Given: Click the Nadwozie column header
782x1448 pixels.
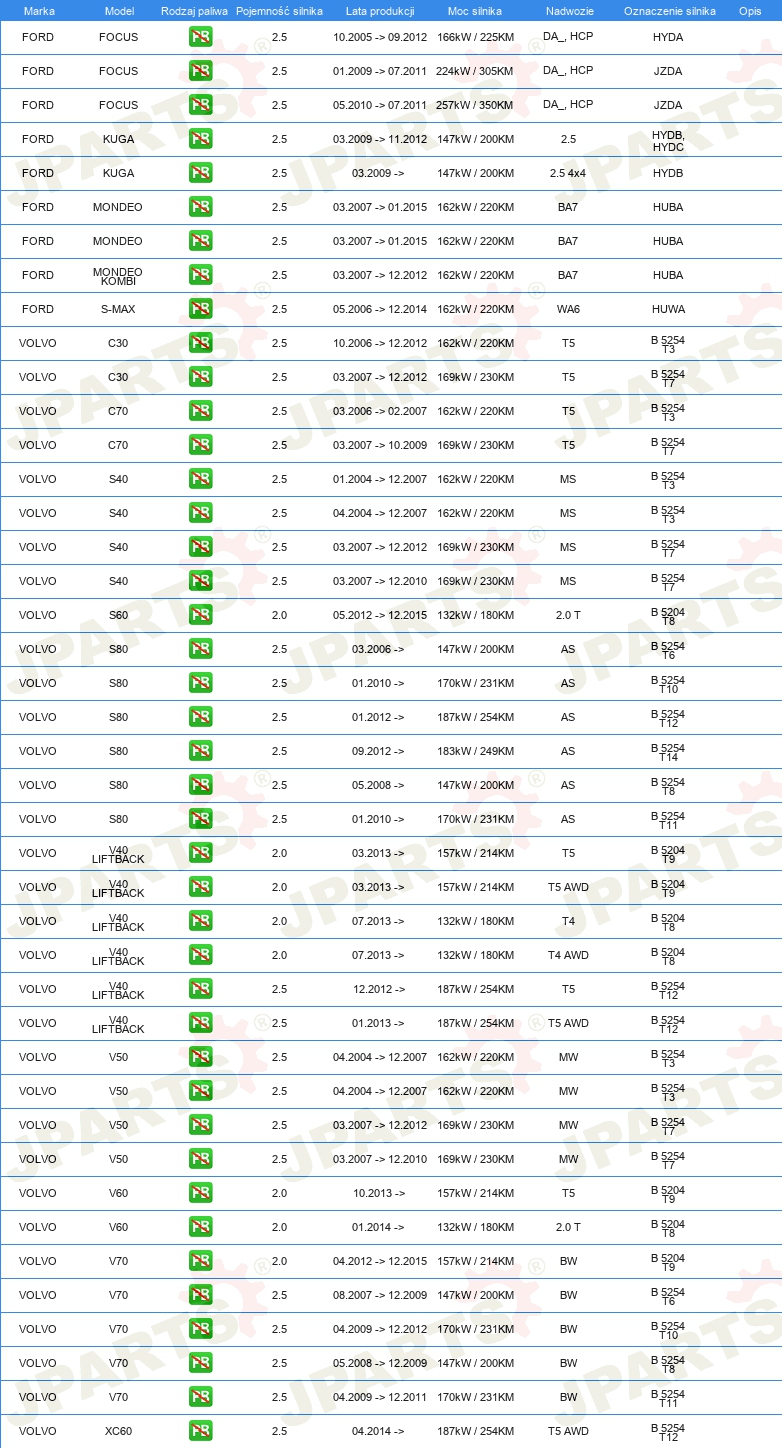Looking at the screenshot, I should (568, 11).
